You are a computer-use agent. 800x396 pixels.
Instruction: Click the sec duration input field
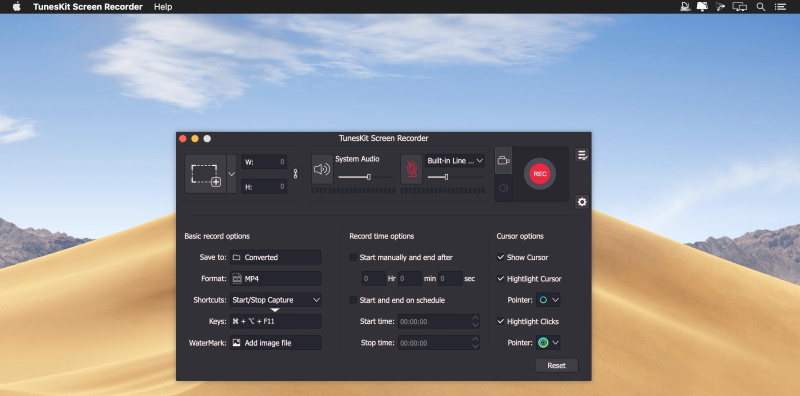[x=451, y=279]
